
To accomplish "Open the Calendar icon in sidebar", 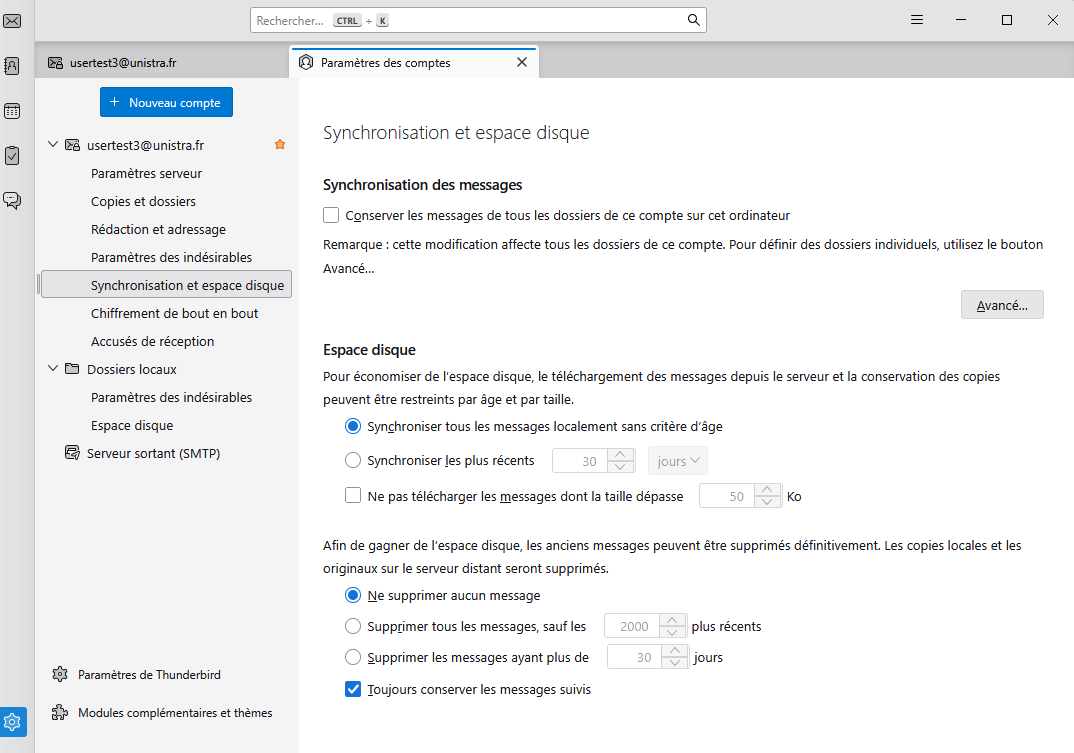I will pyautogui.click(x=12, y=111).
